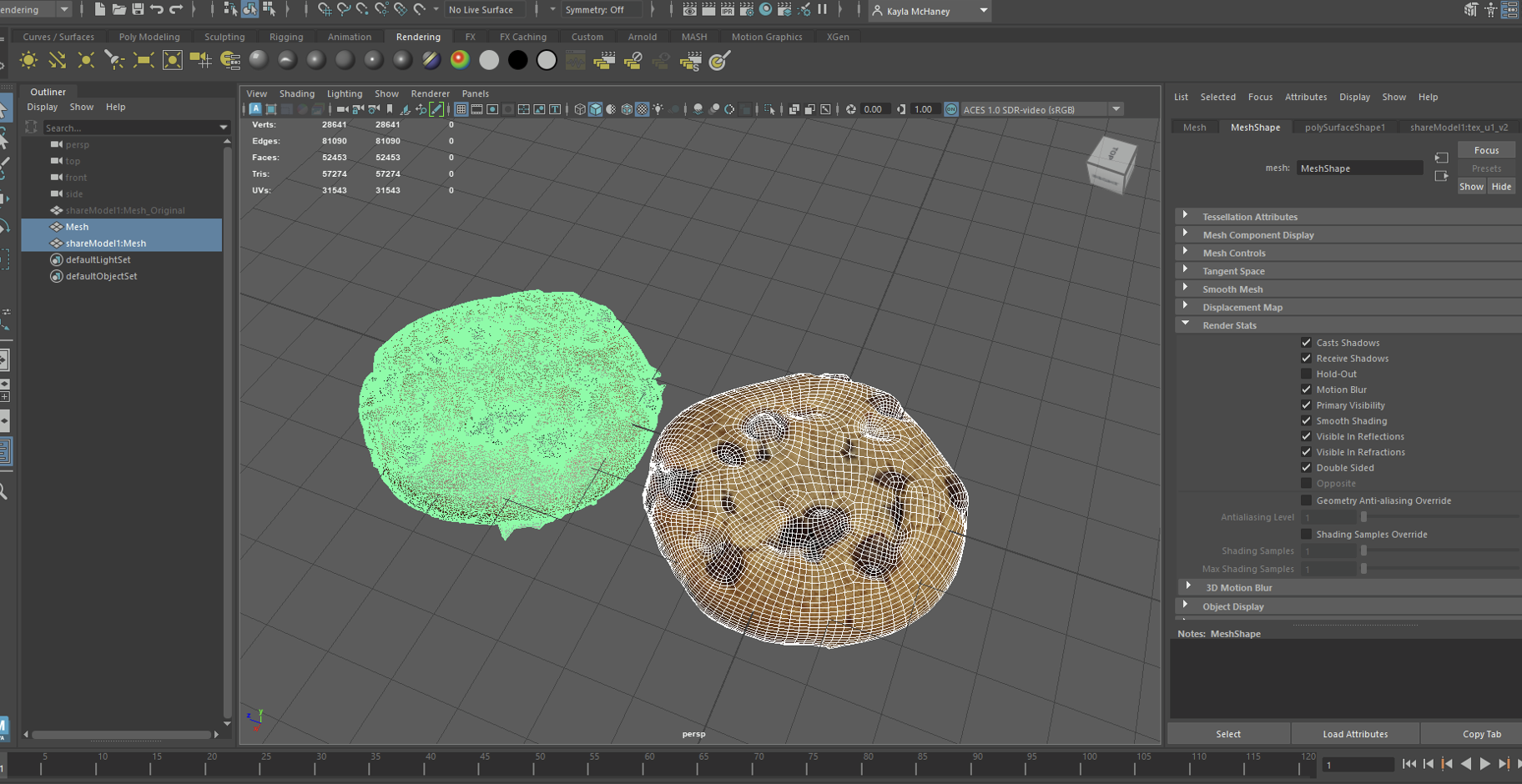This screenshot has height=784, width=1522.
Task: Toggle textured display in the viewport
Action: point(642,109)
